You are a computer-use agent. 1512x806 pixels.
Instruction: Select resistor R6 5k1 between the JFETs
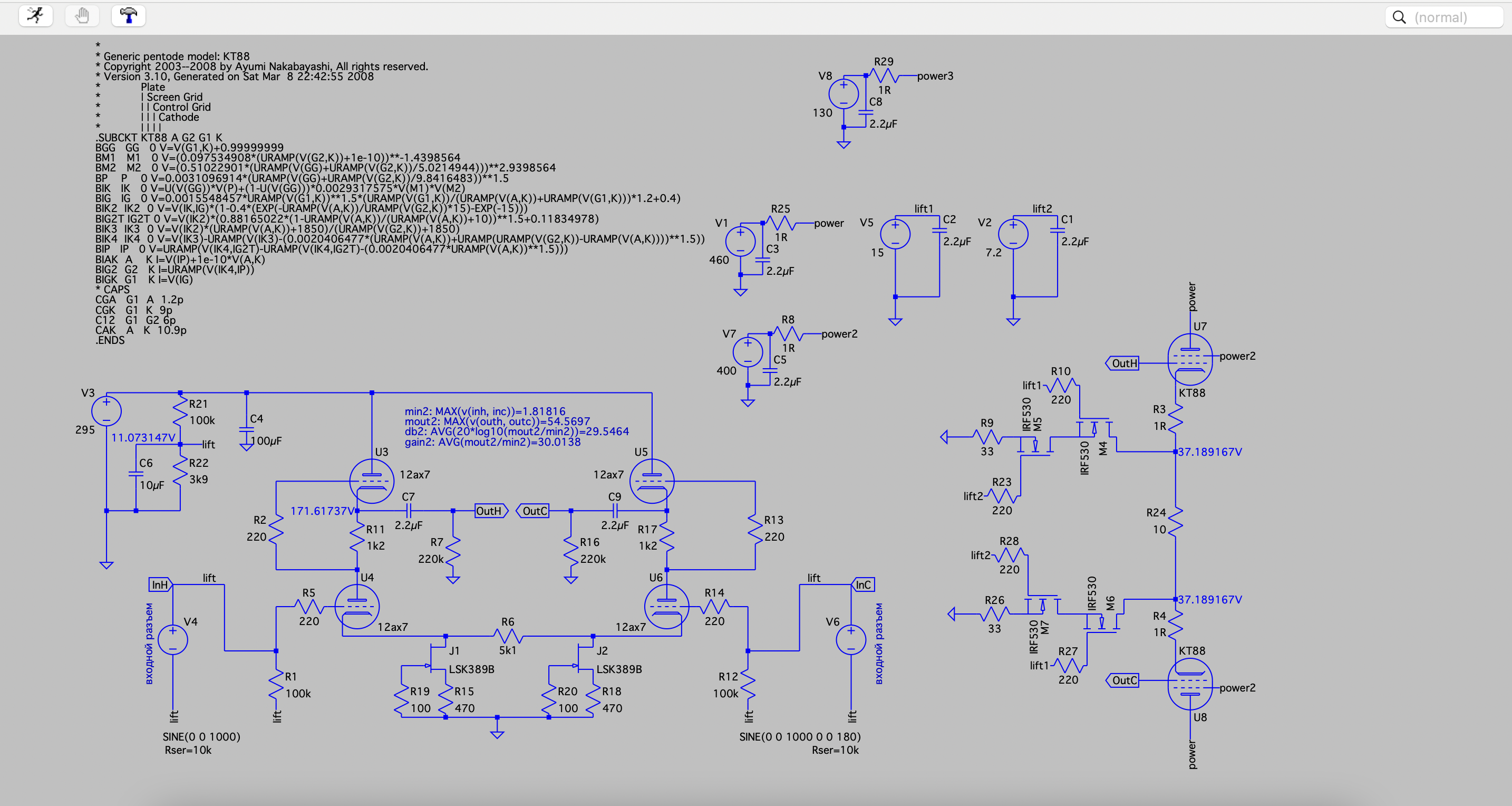pos(508,636)
